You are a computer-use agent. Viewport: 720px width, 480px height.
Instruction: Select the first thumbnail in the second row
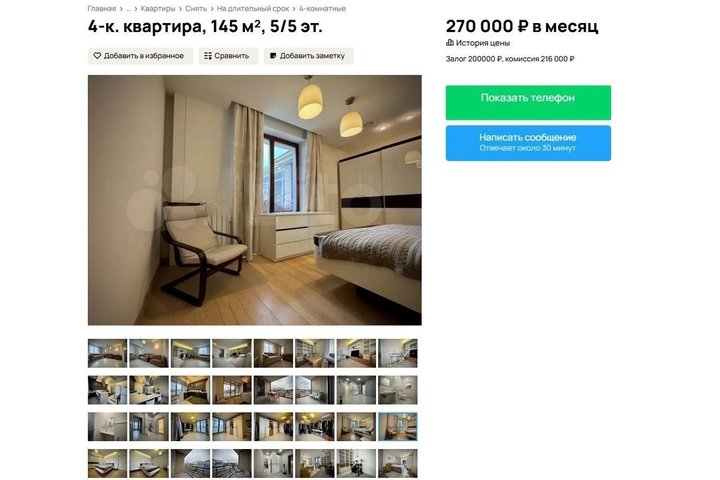click(x=107, y=390)
